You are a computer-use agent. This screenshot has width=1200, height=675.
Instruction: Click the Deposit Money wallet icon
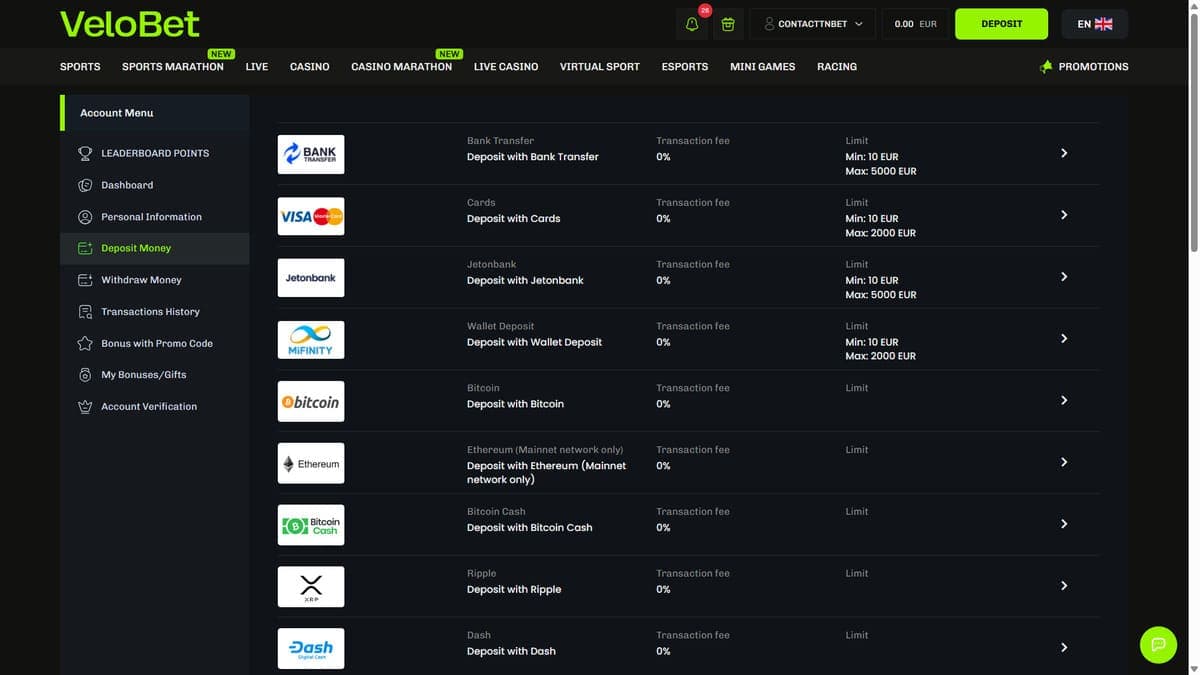click(85, 248)
